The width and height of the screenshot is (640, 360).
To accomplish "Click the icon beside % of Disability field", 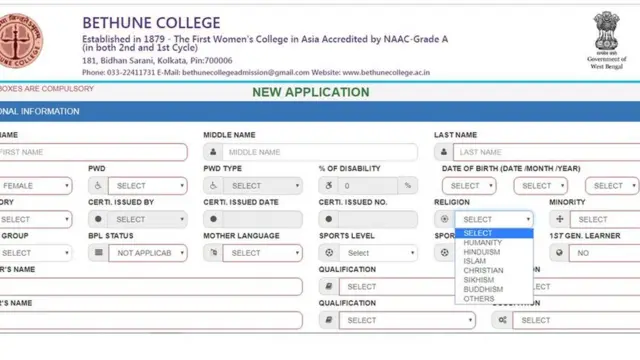I will point(329,186).
